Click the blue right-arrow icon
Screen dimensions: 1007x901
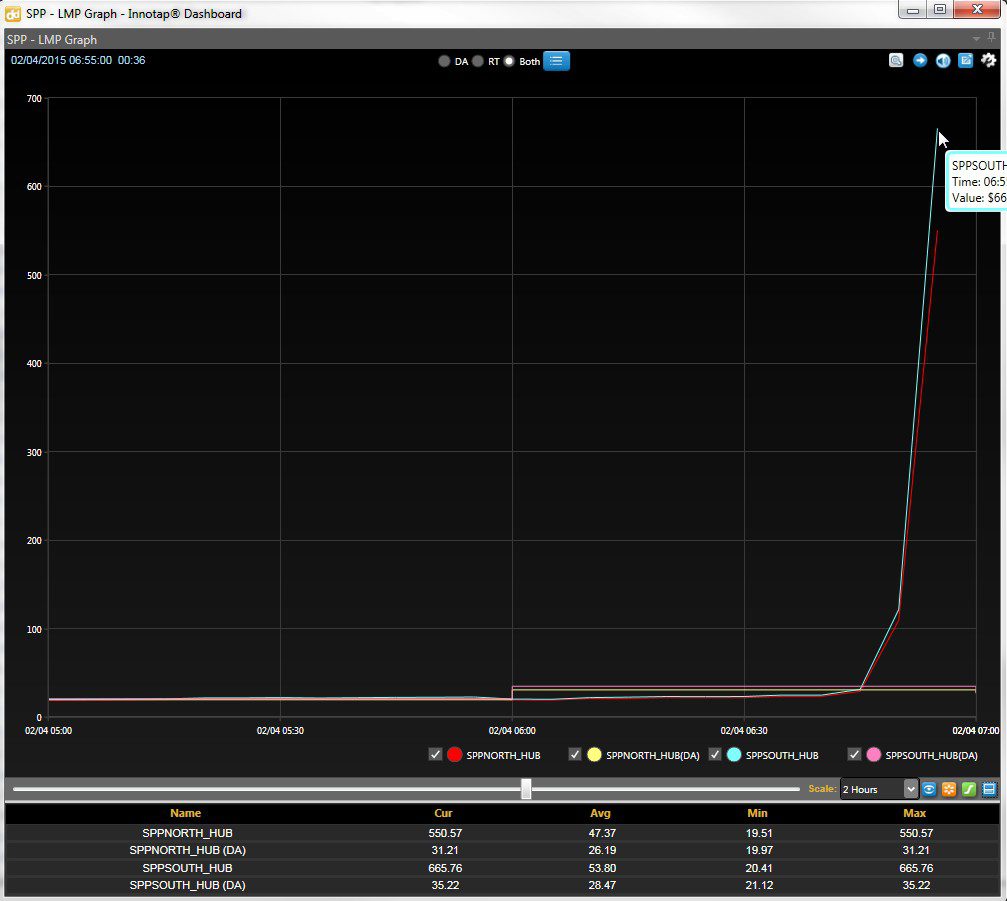tap(920, 60)
